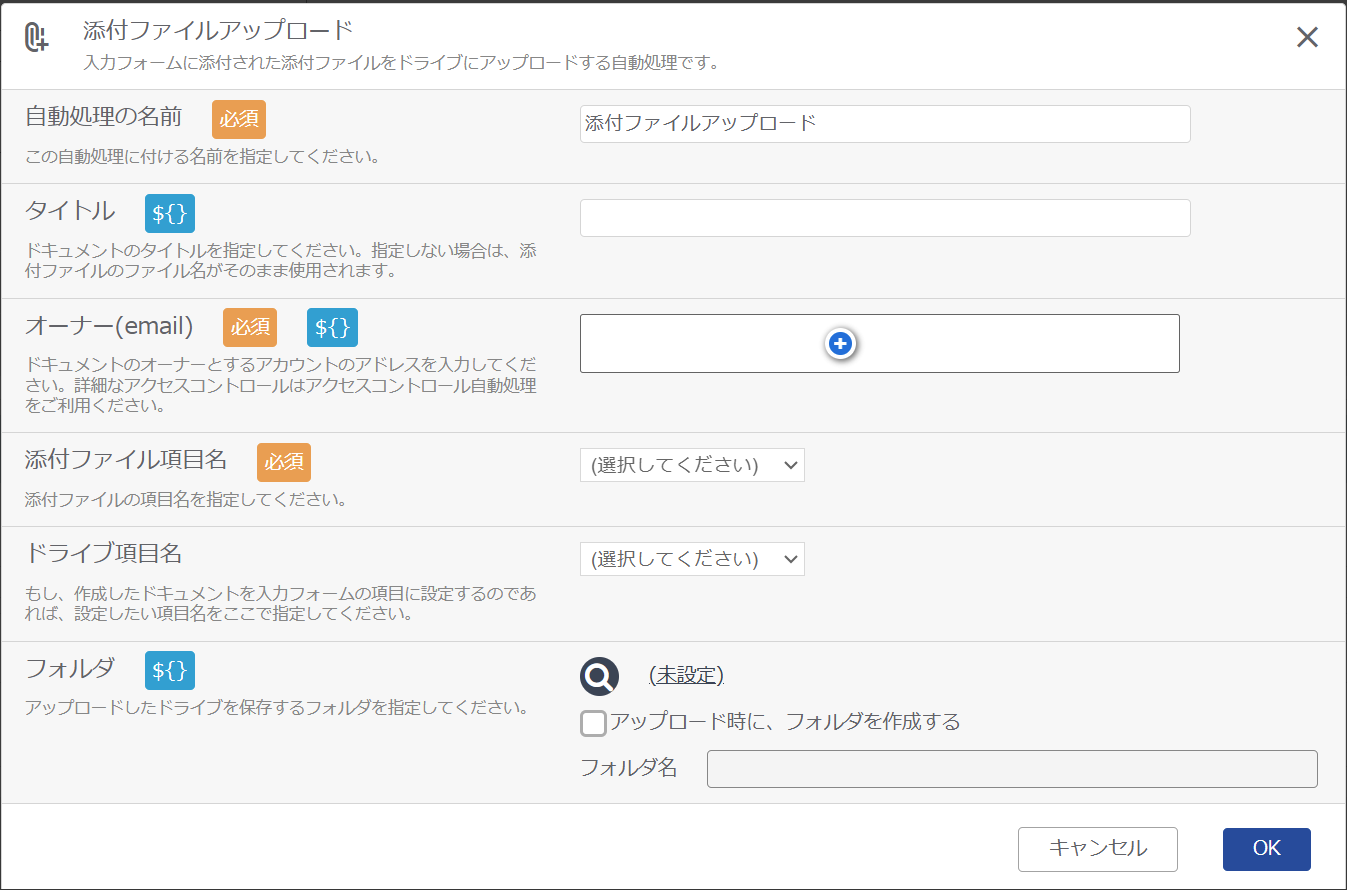Click inside the 自動処理の名前 text field

tap(884, 124)
